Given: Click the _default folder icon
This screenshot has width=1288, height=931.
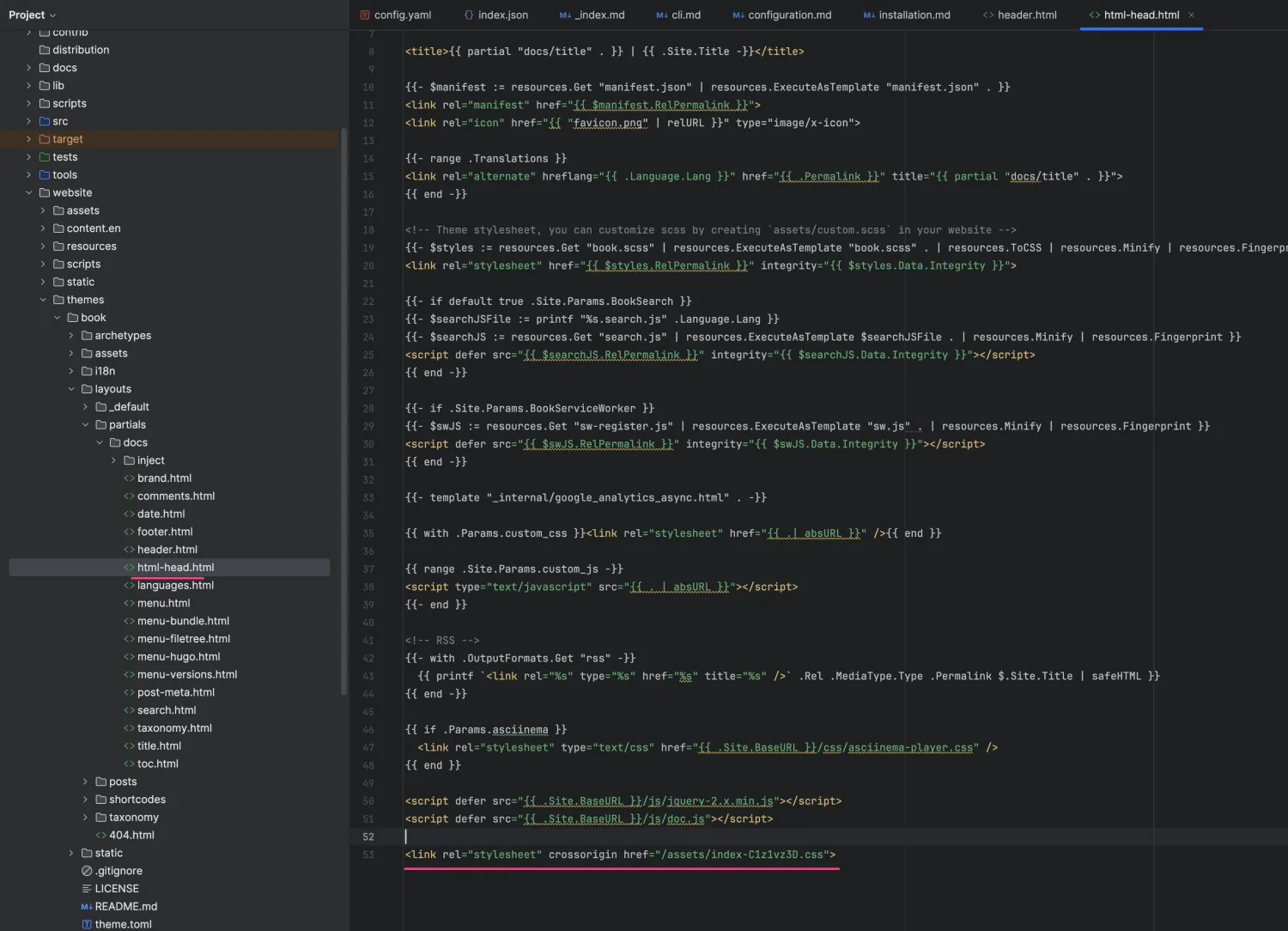Looking at the screenshot, I should [101, 407].
